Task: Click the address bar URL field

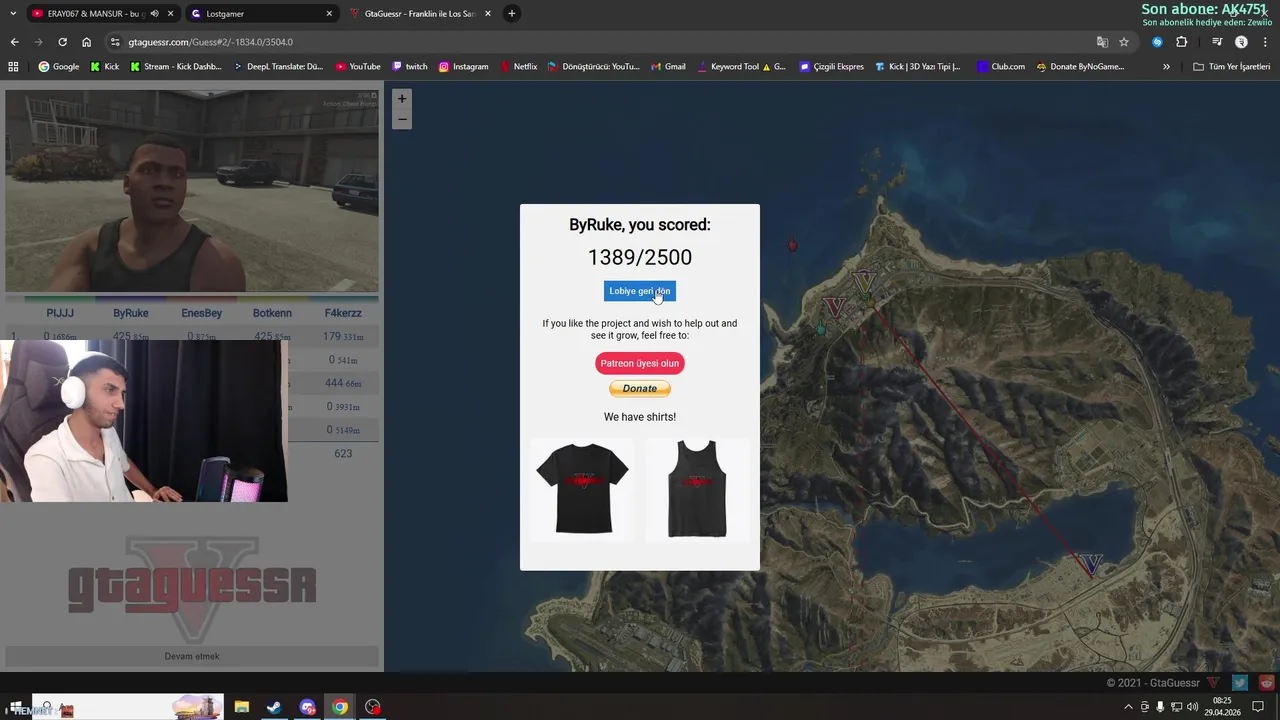Action: (x=600, y=42)
